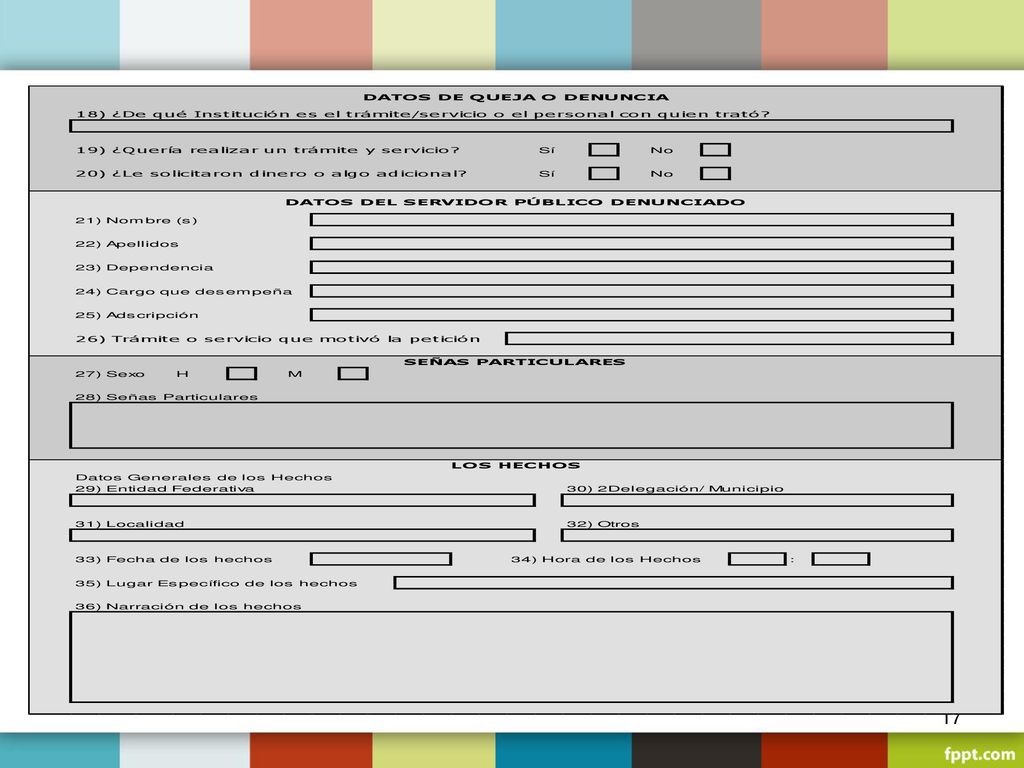The width and height of the screenshot is (1024, 768).
Task: Click the hour box of Hora de los Hechos
Action: click(757, 559)
